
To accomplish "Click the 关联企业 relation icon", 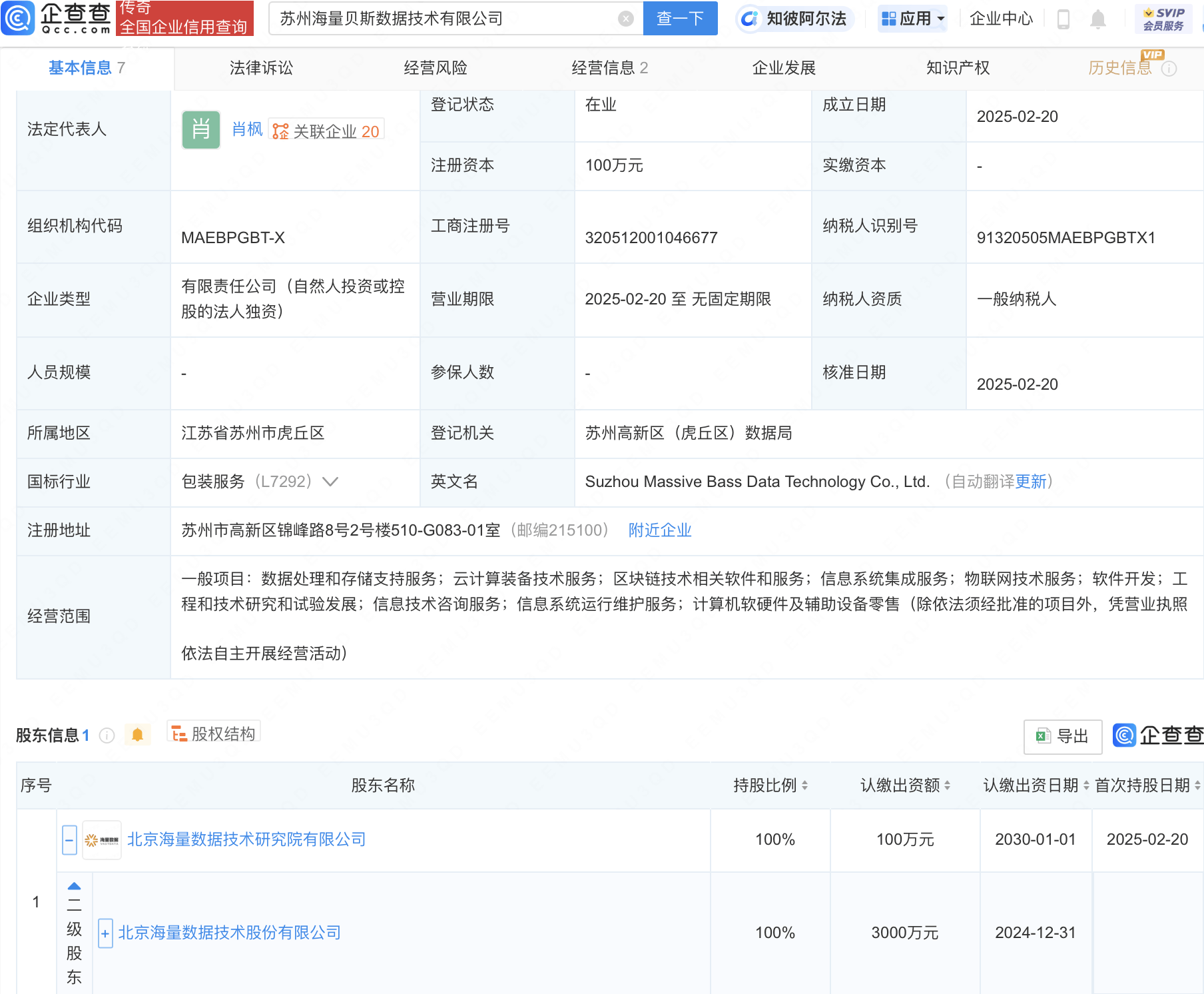I will coord(281,131).
